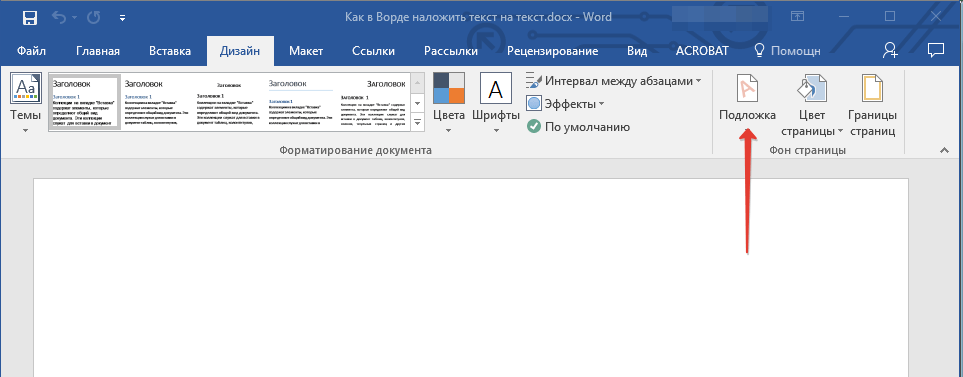Expand the Темы dropdown arrow
Viewport: 963px width, 377px height.
pos(26,130)
